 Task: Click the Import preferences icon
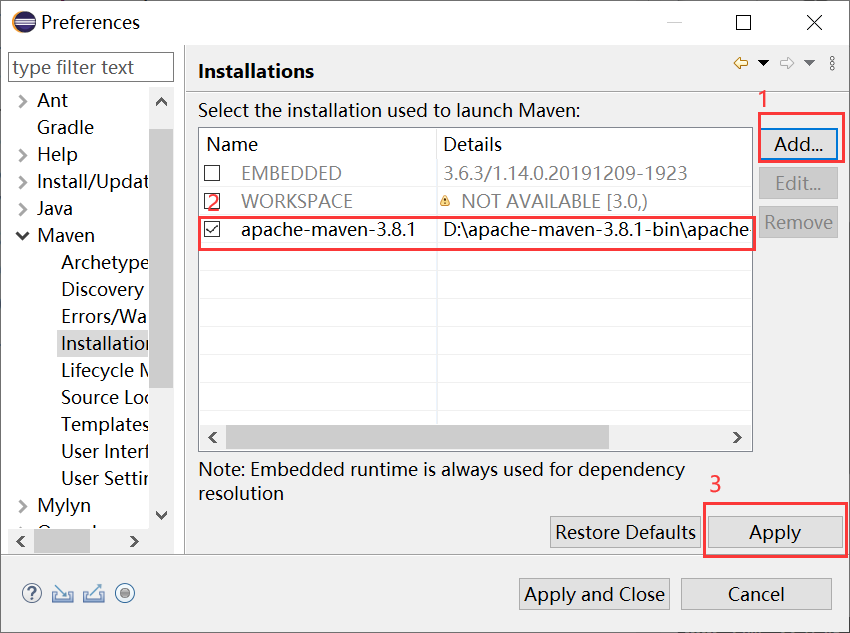63,593
